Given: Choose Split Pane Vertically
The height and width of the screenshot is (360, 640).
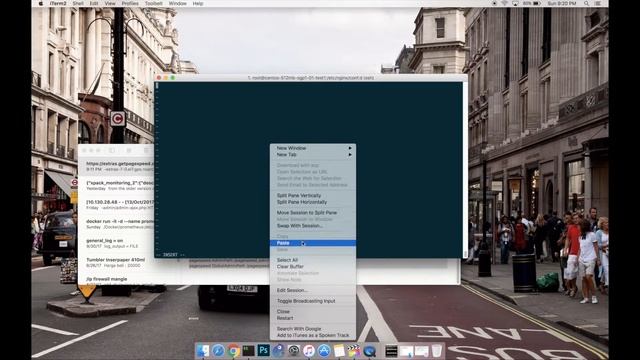Looking at the screenshot, I should [313, 196].
